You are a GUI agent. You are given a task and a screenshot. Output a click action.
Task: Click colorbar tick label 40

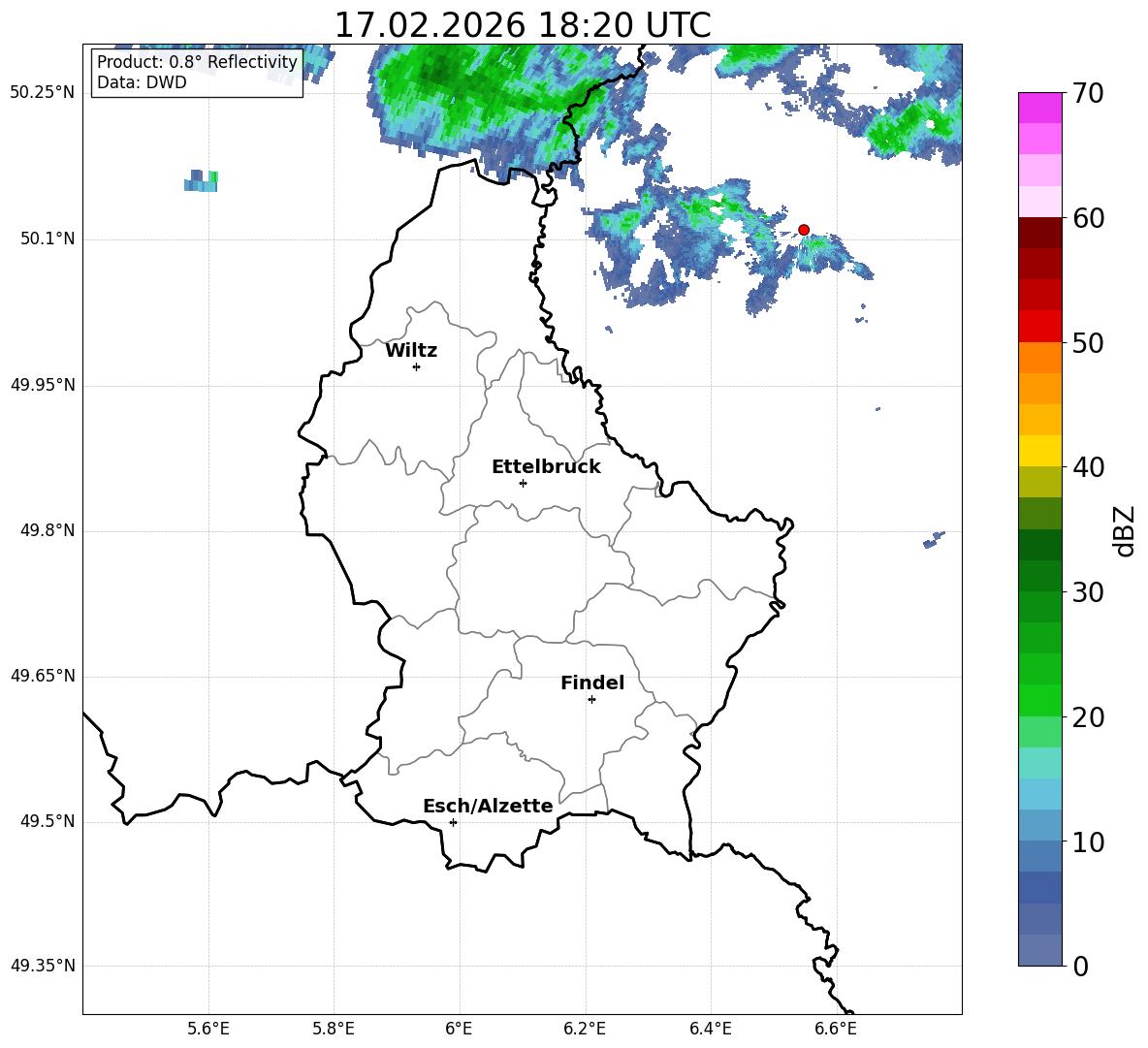coord(1088,467)
